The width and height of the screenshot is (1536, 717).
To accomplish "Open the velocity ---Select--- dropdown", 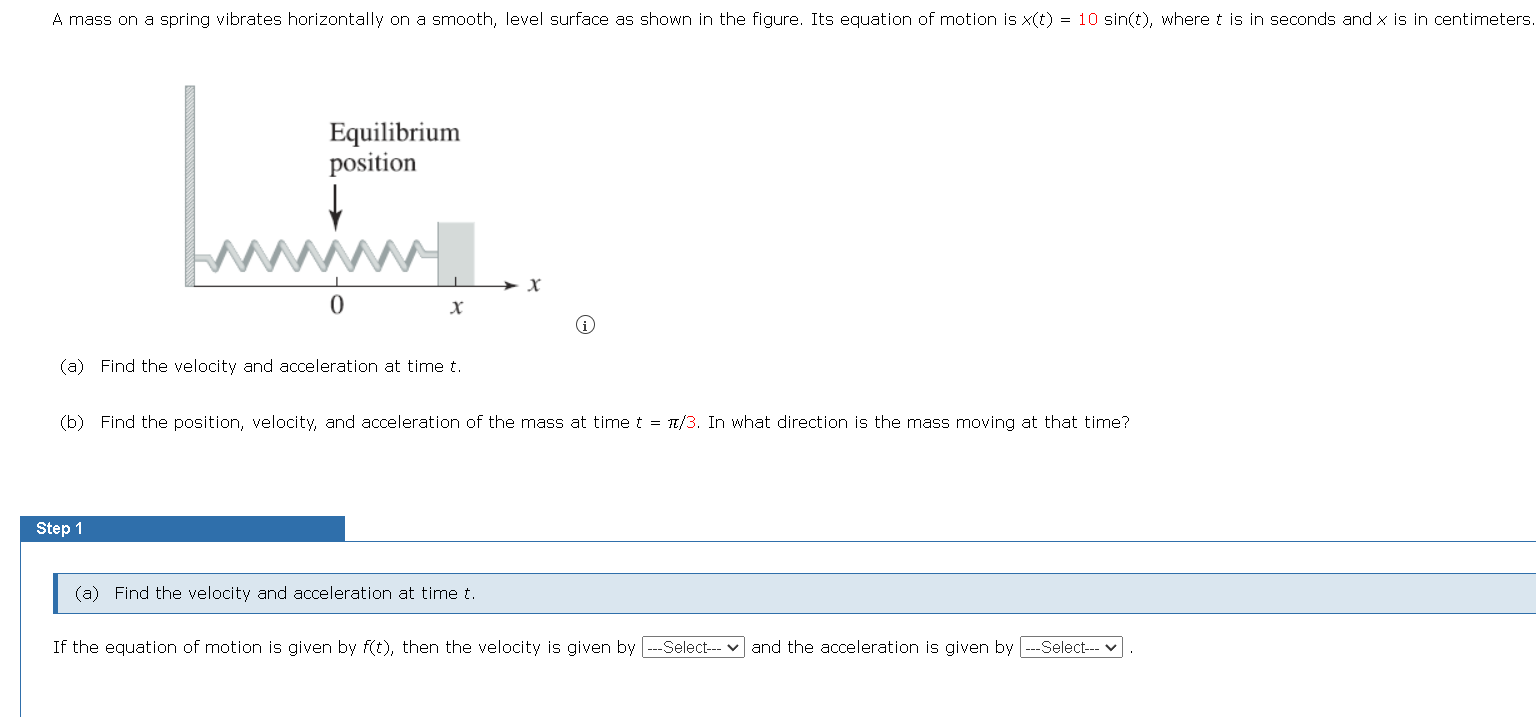I will tap(692, 647).
